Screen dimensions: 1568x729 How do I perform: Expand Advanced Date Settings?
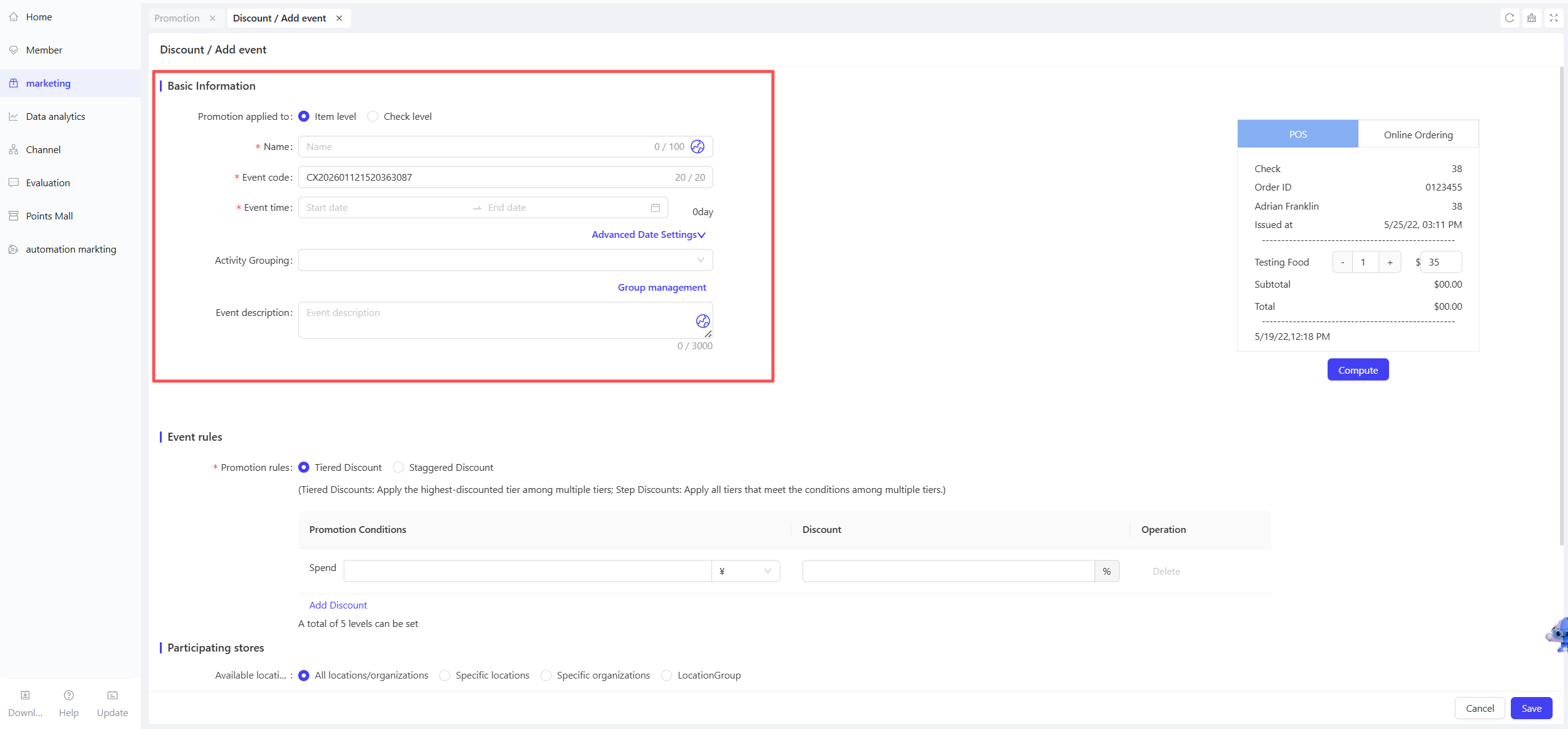649,234
